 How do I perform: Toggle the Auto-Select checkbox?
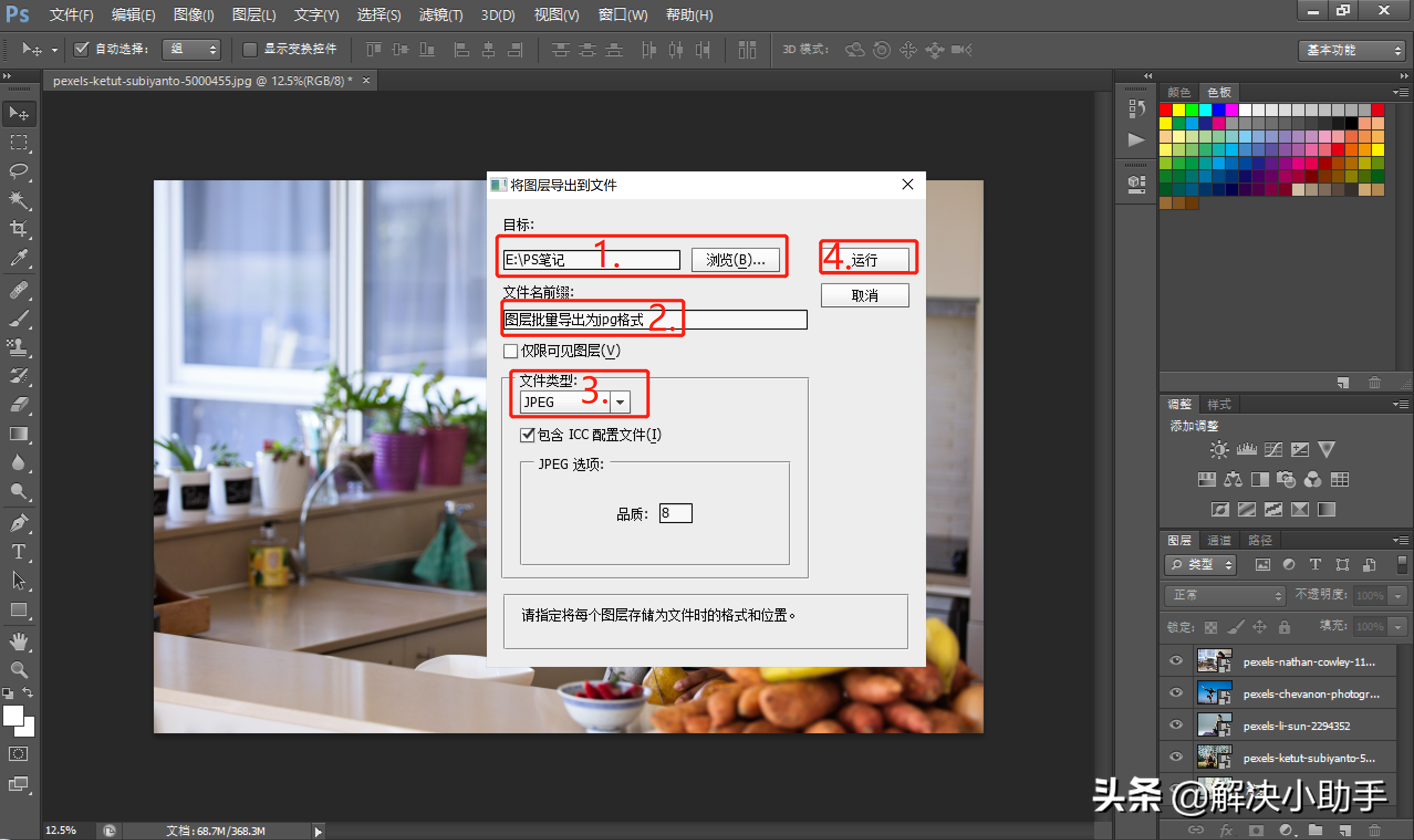click(81, 49)
